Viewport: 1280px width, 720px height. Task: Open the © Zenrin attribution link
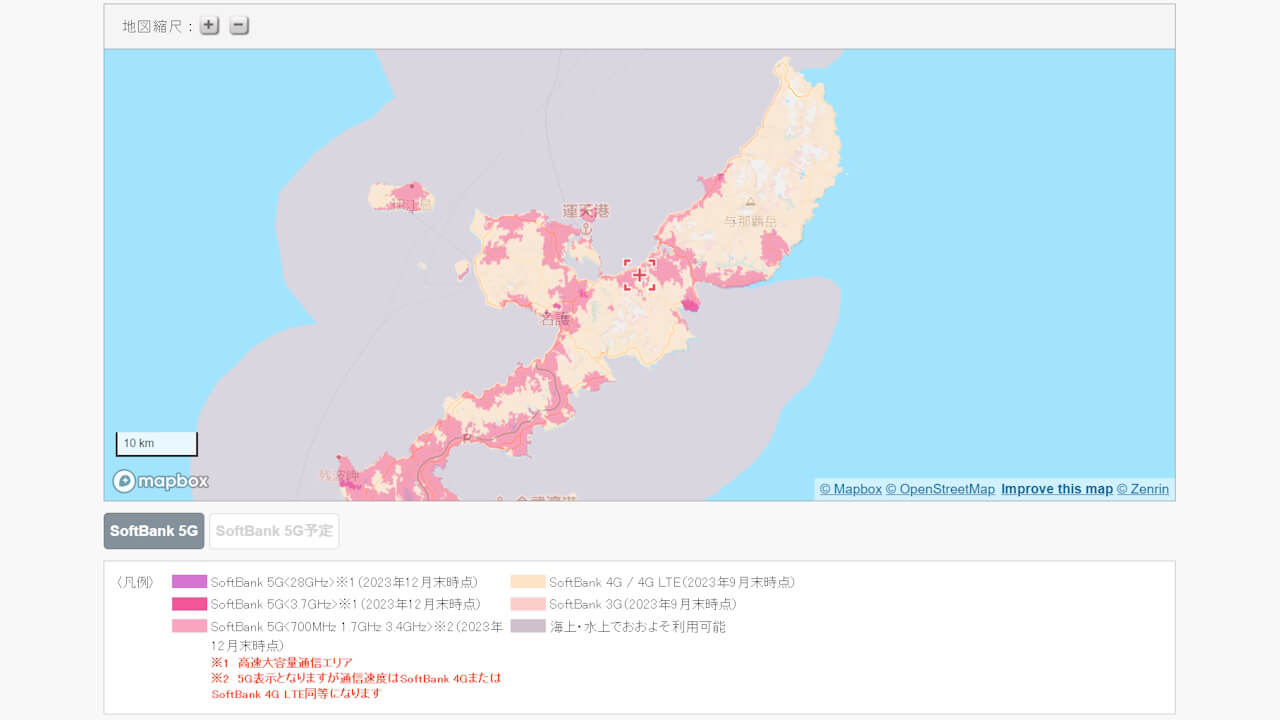(1143, 489)
